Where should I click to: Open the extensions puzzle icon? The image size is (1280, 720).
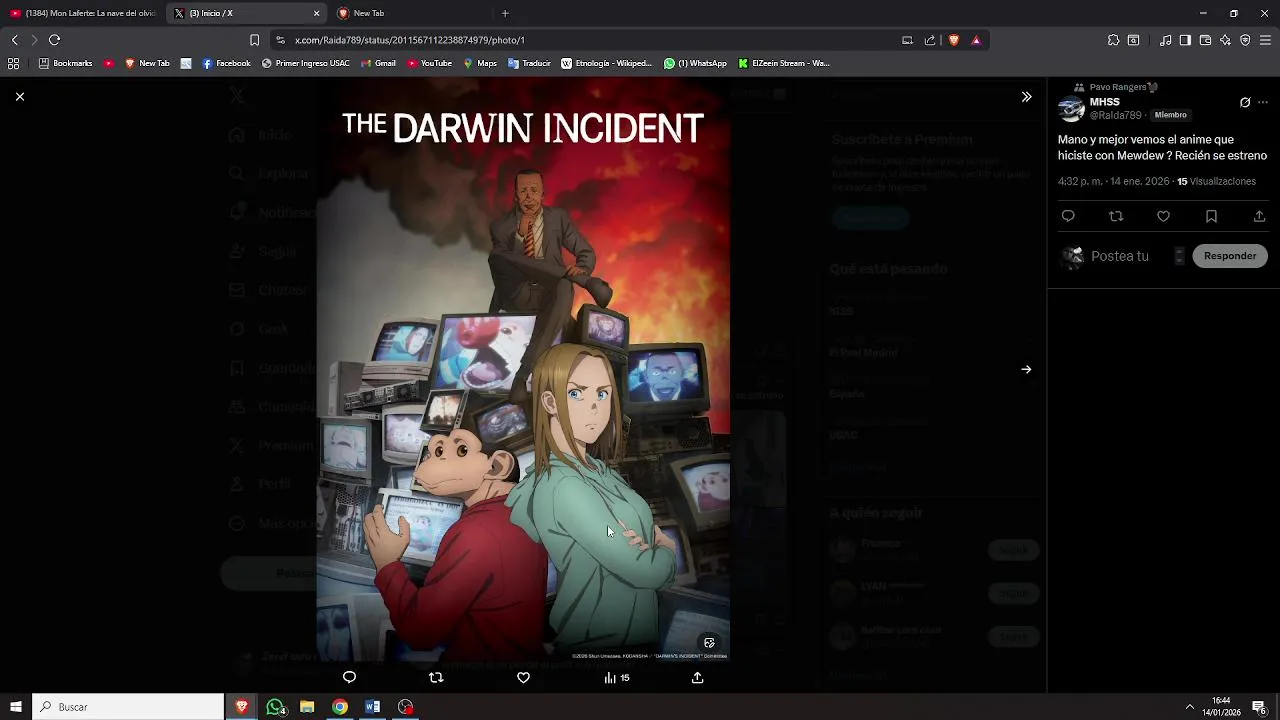(x=1113, y=40)
